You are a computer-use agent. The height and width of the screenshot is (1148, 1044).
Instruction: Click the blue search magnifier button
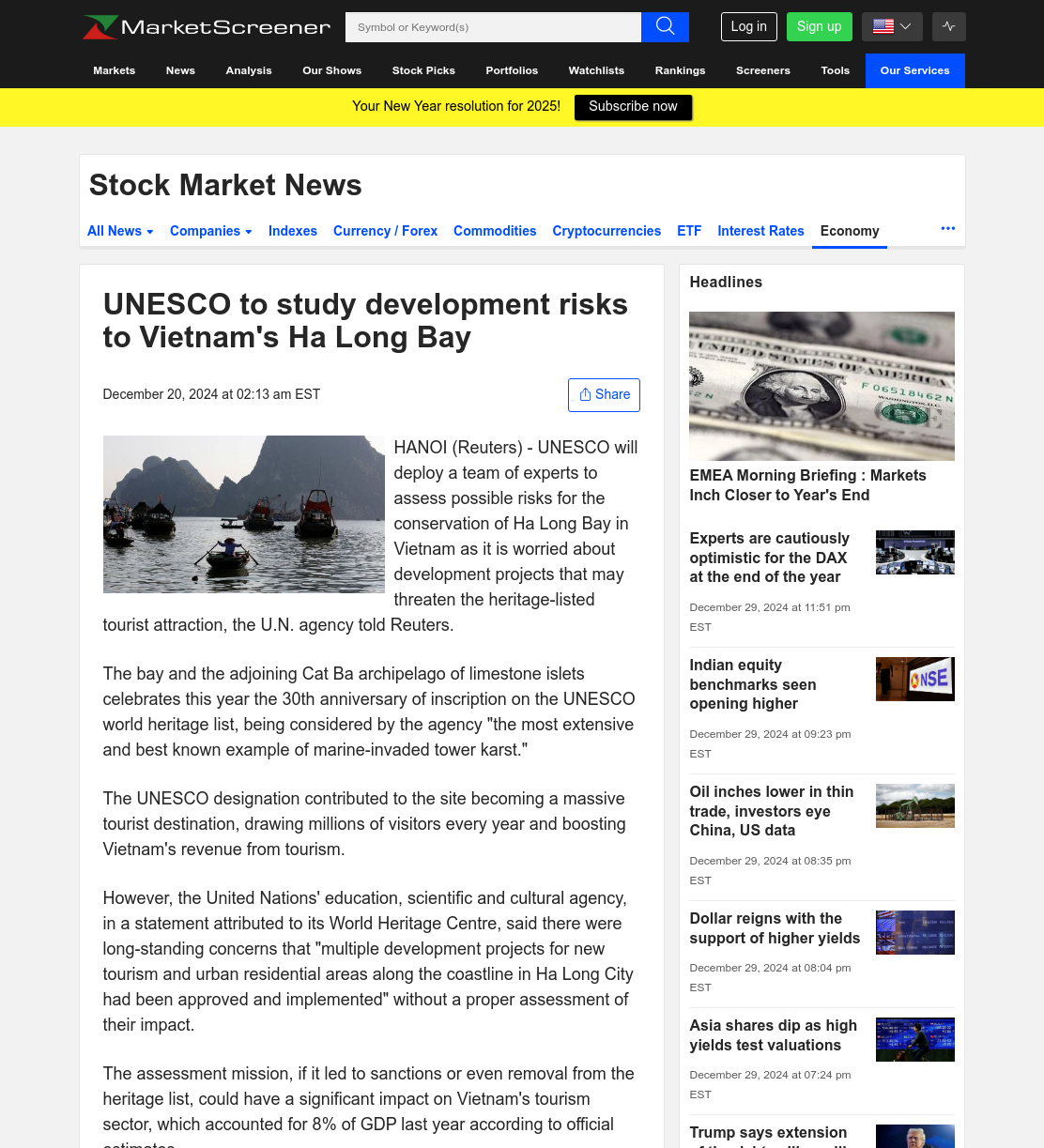665,27
